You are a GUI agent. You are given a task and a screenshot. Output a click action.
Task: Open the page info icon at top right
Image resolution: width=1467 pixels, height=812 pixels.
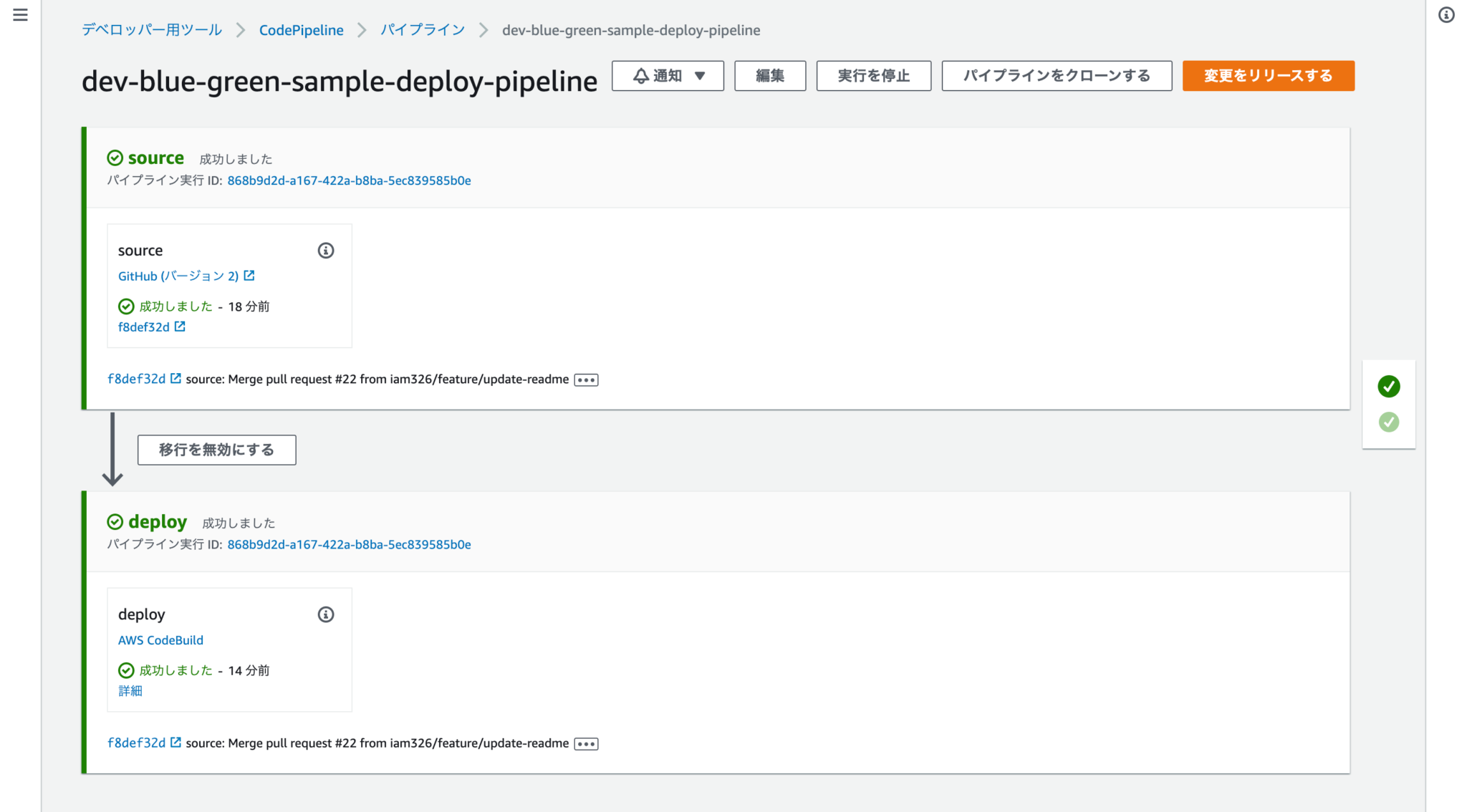click(1446, 16)
